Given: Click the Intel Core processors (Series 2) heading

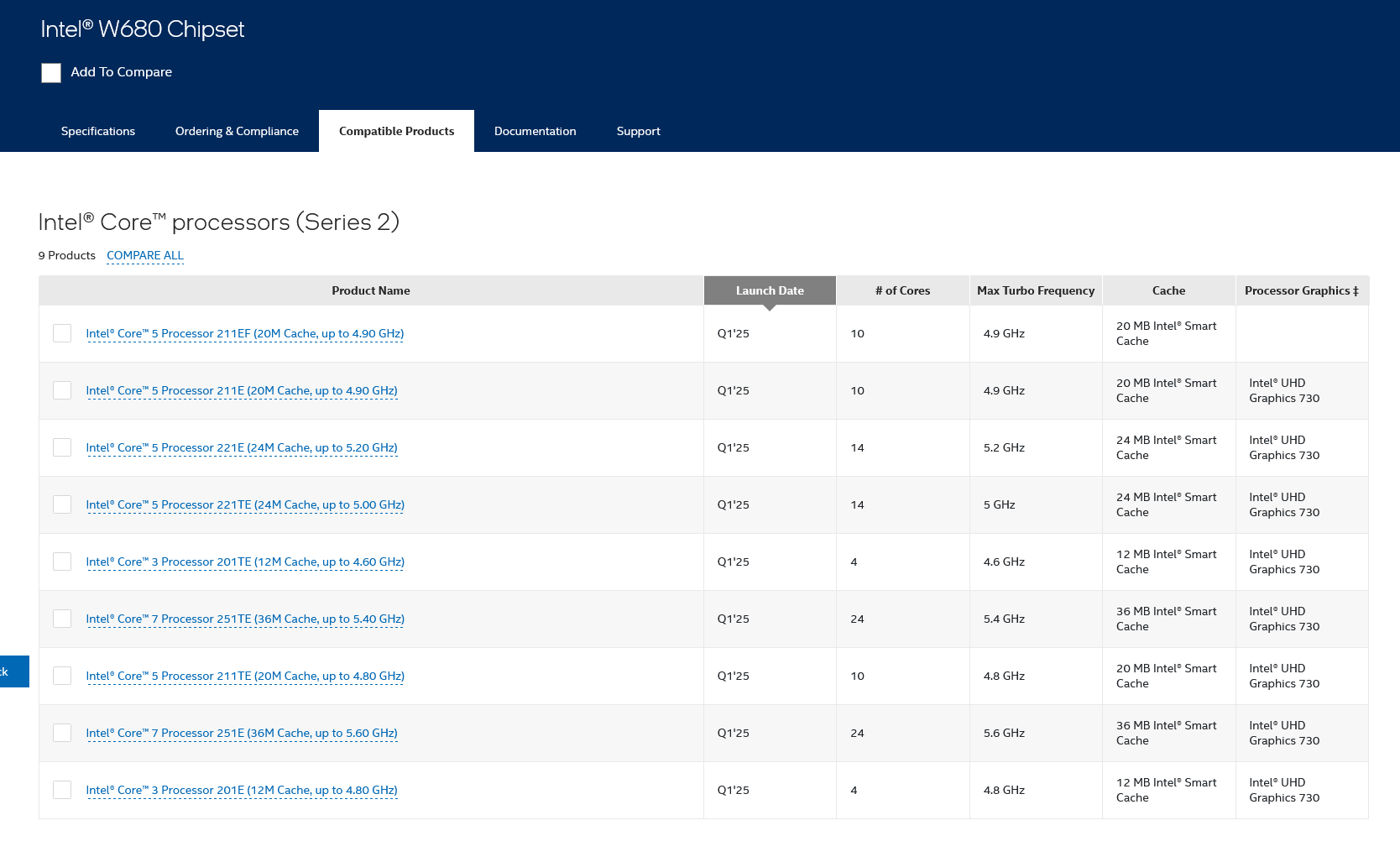Looking at the screenshot, I should pyautogui.click(x=219, y=222).
